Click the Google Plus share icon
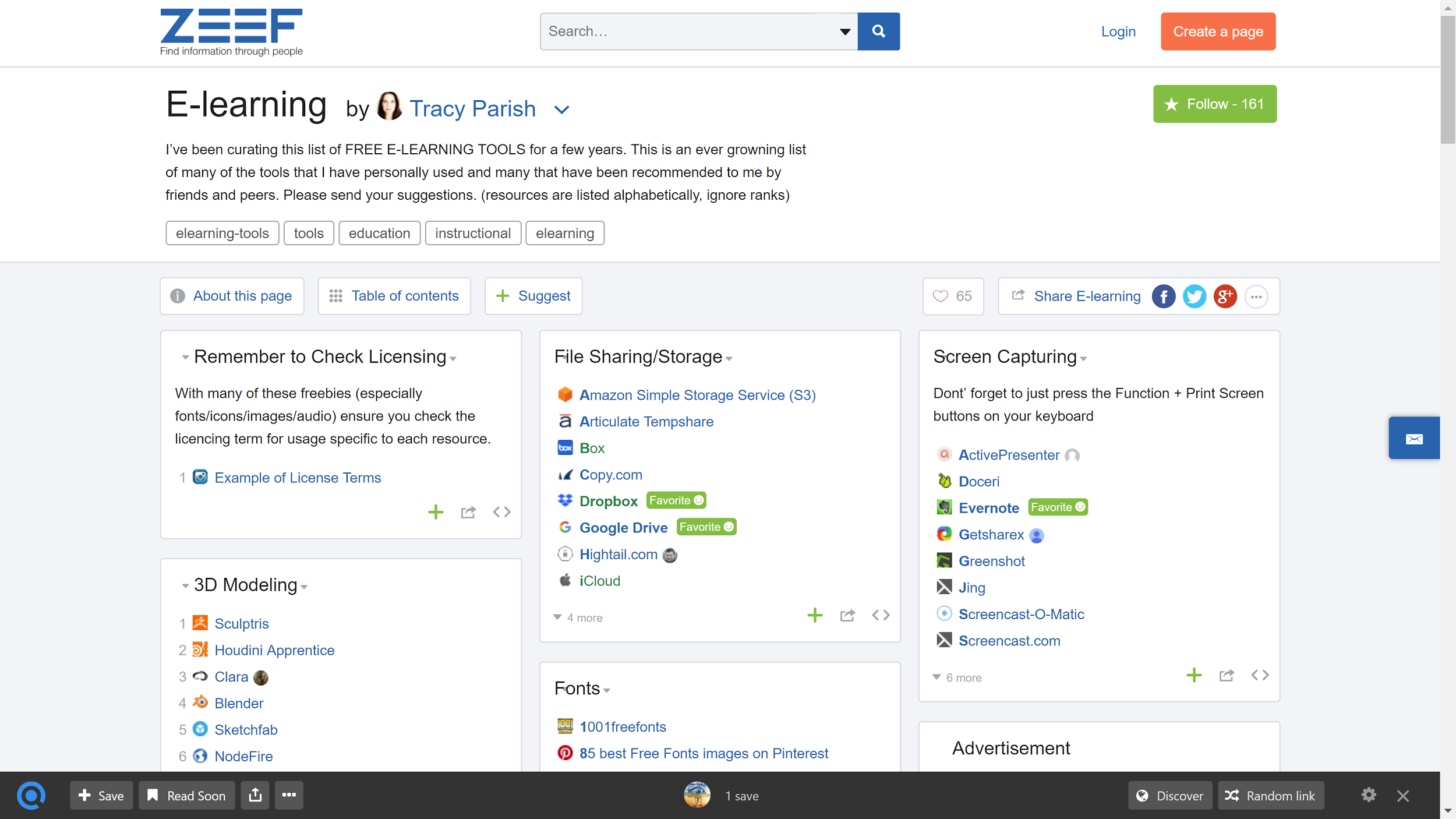 point(1225,296)
